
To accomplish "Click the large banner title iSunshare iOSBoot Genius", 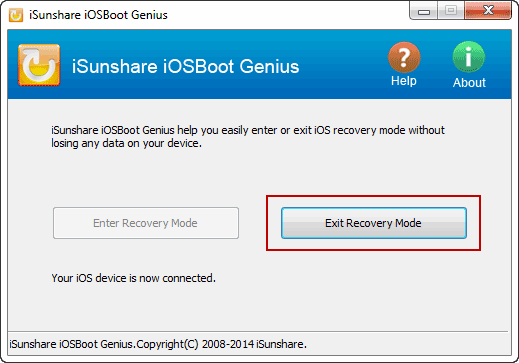I will point(185,66).
